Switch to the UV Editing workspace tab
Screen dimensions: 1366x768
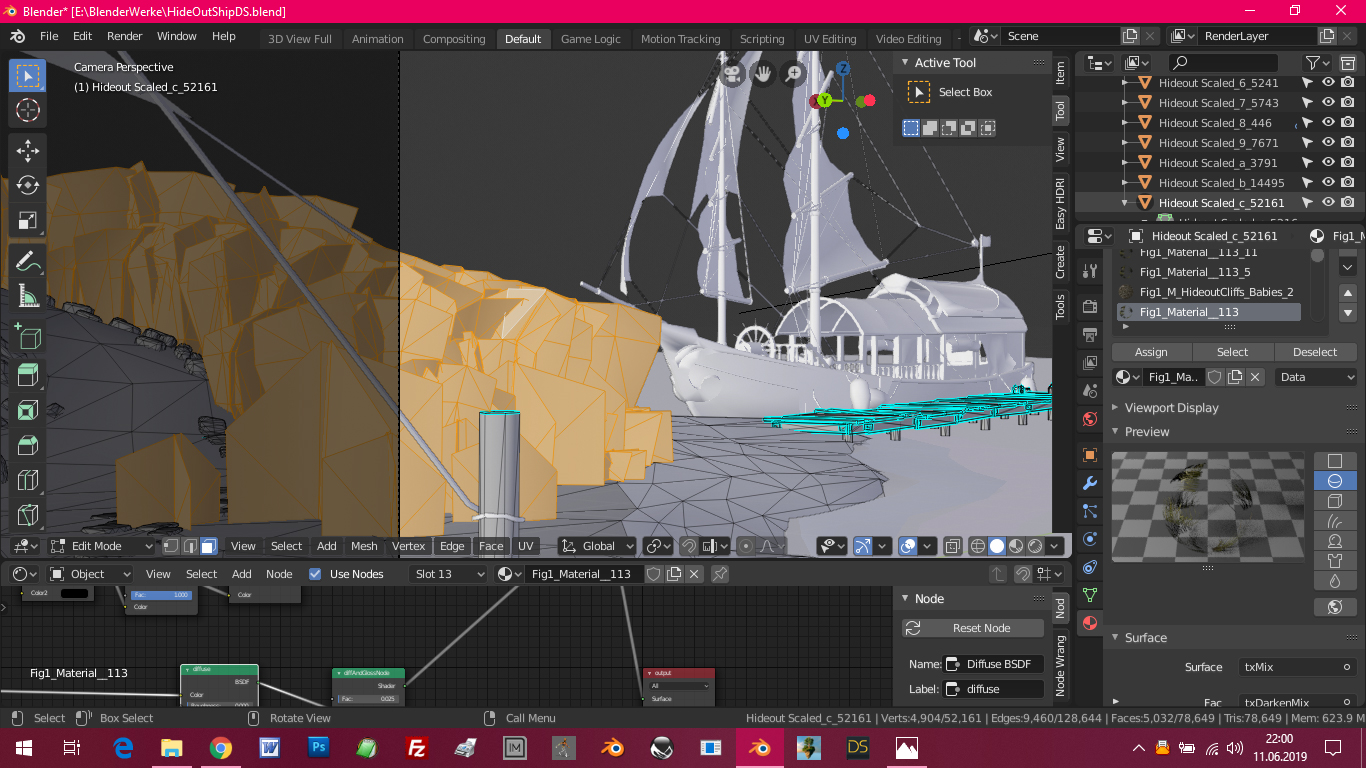coord(830,39)
